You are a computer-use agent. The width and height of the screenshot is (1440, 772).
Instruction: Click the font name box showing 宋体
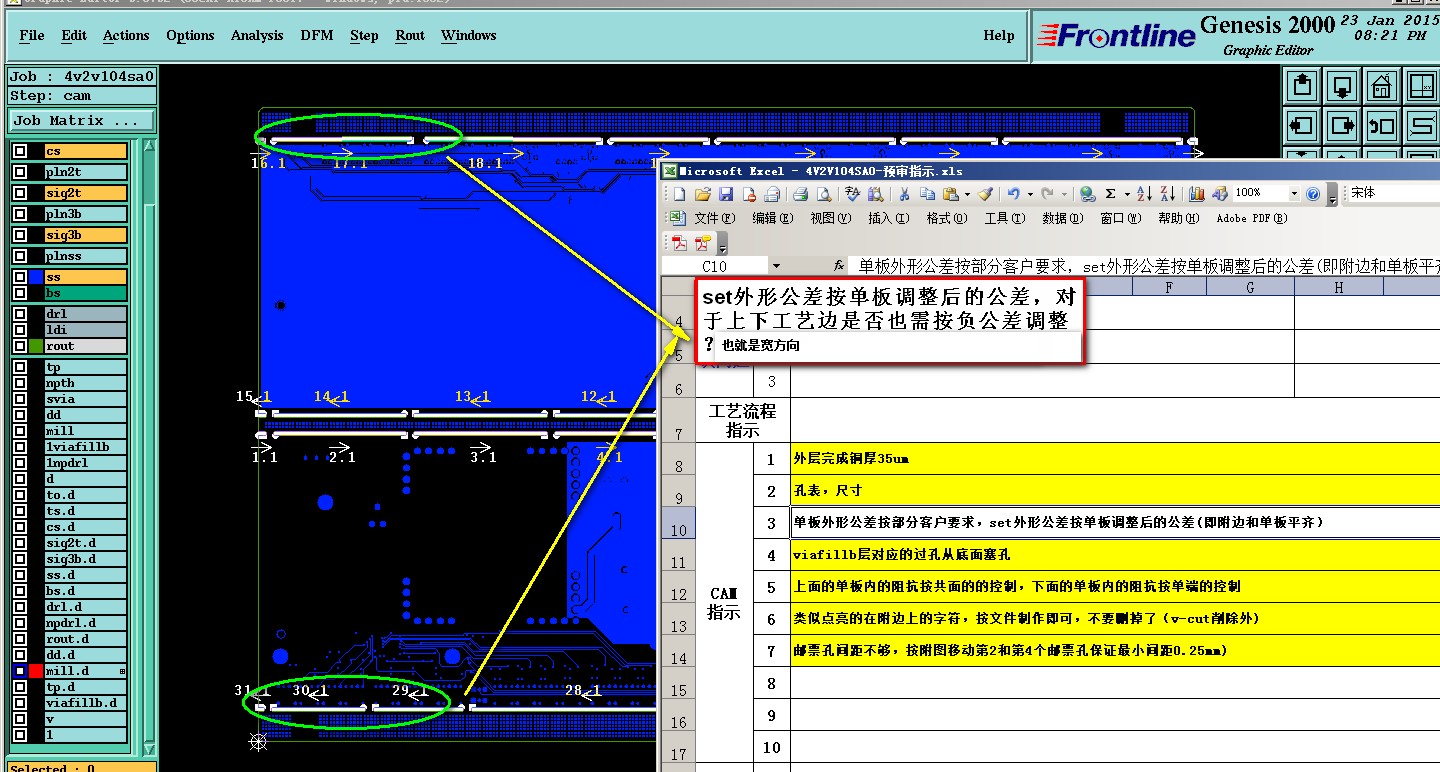pos(1392,193)
